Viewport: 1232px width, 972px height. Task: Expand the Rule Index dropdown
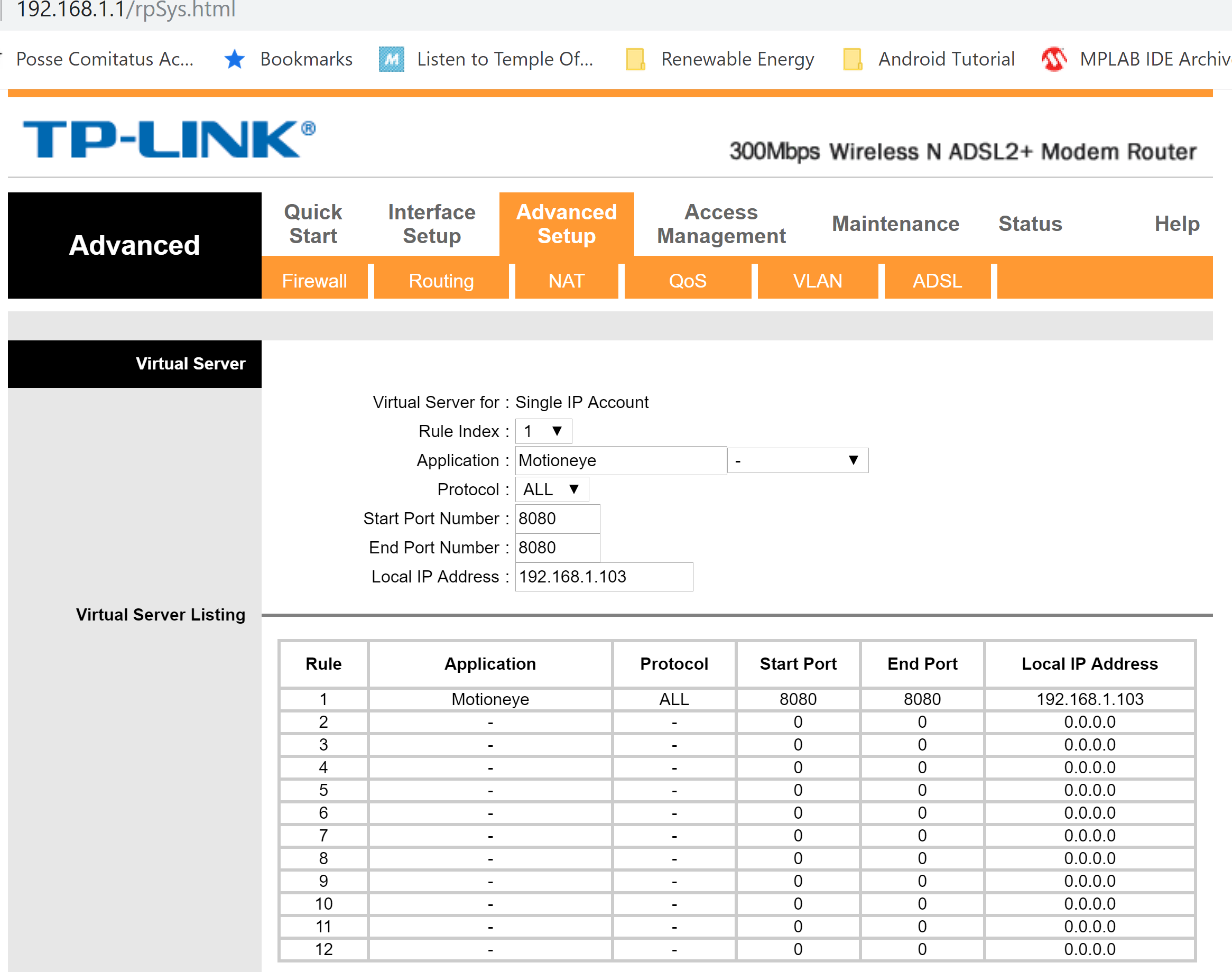click(x=543, y=431)
